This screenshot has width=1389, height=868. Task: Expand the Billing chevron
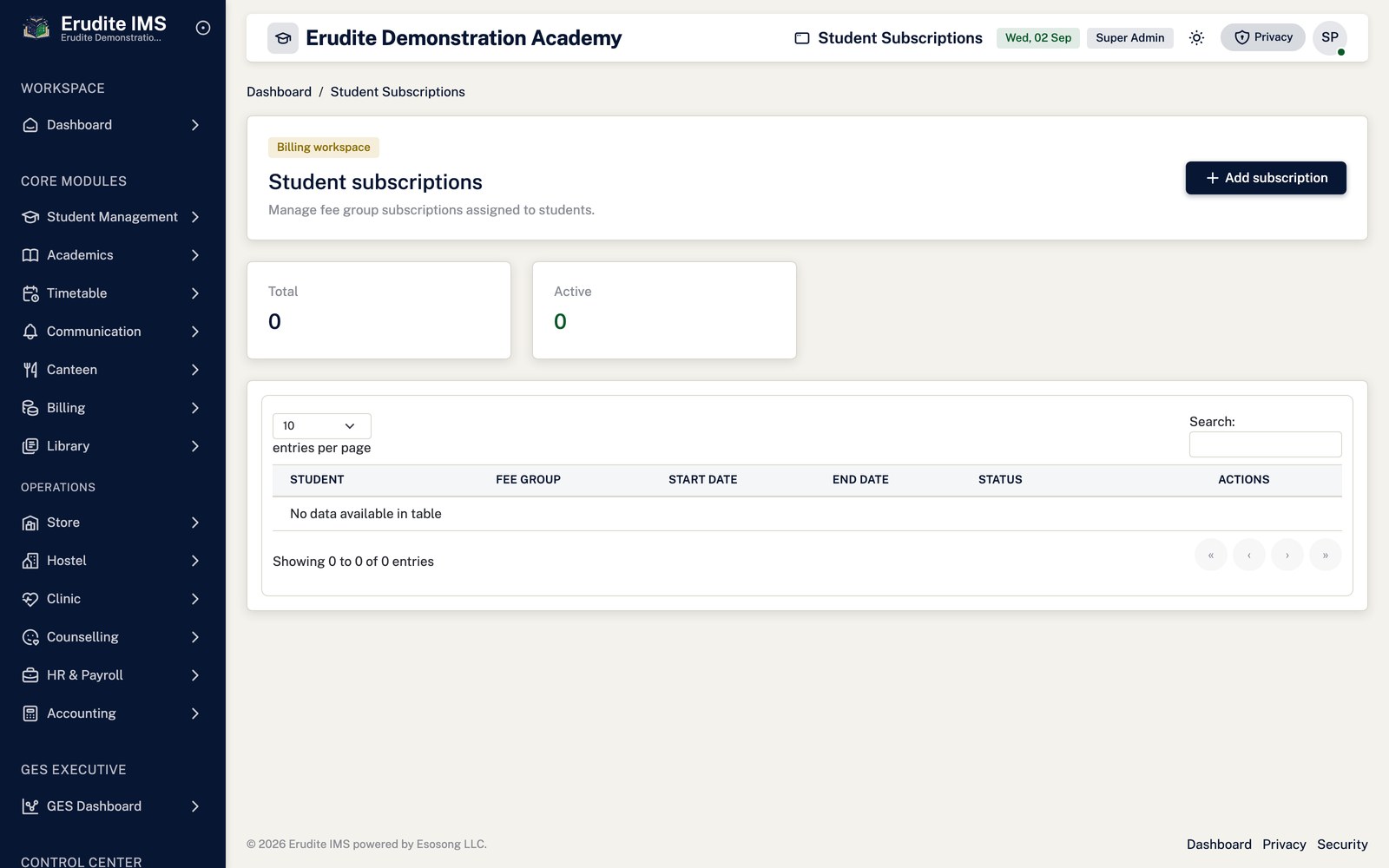point(195,408)
